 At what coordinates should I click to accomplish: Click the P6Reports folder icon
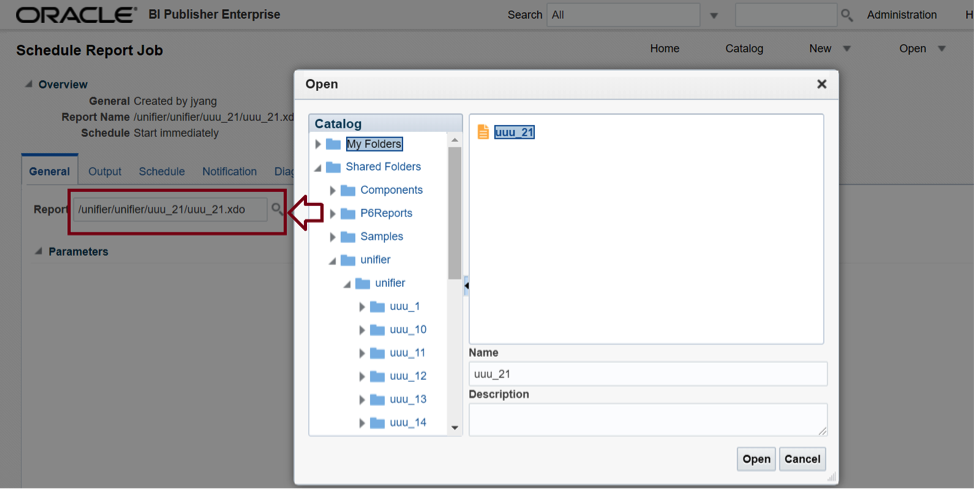pos(348,213)
